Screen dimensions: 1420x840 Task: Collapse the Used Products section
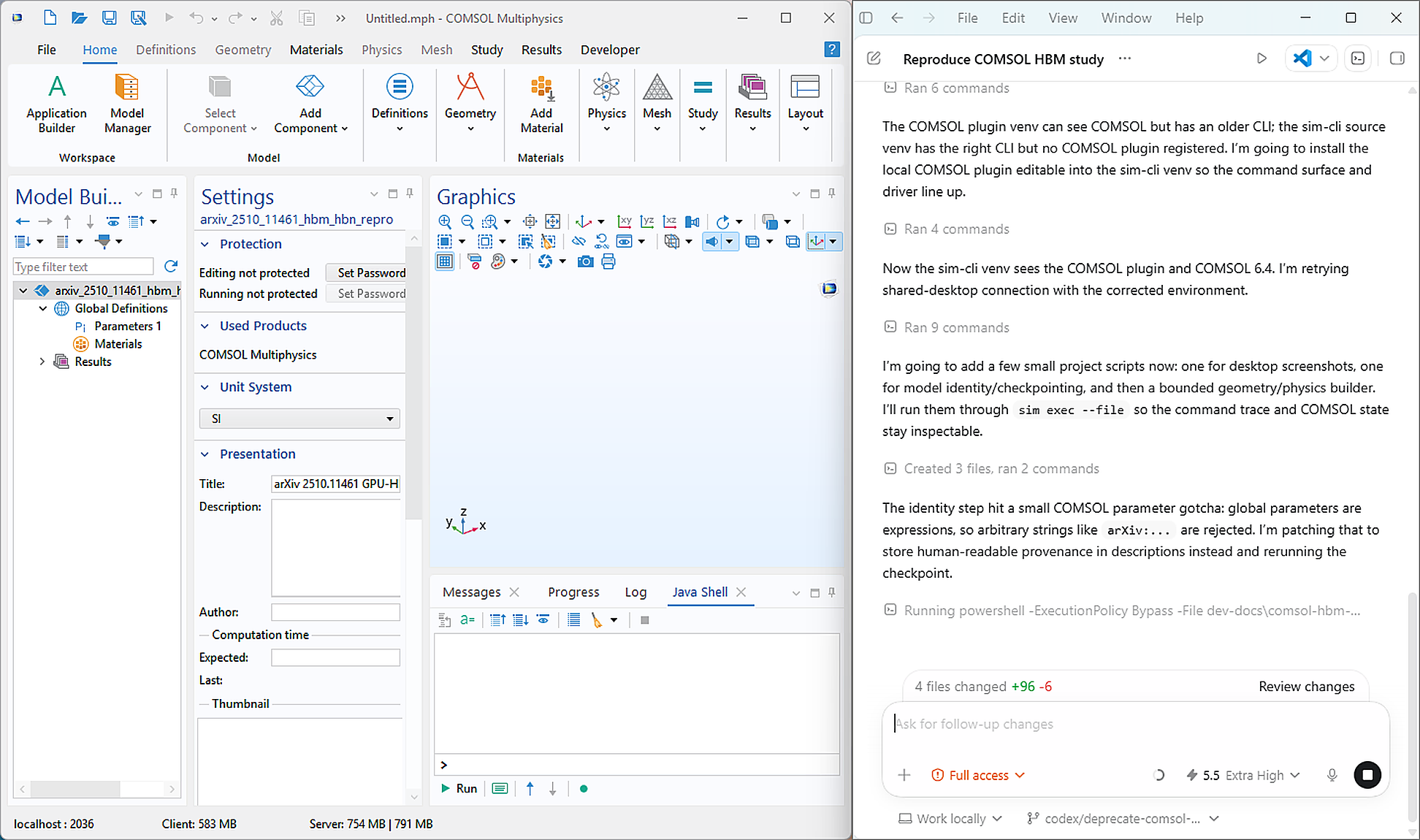pos(205,326)
